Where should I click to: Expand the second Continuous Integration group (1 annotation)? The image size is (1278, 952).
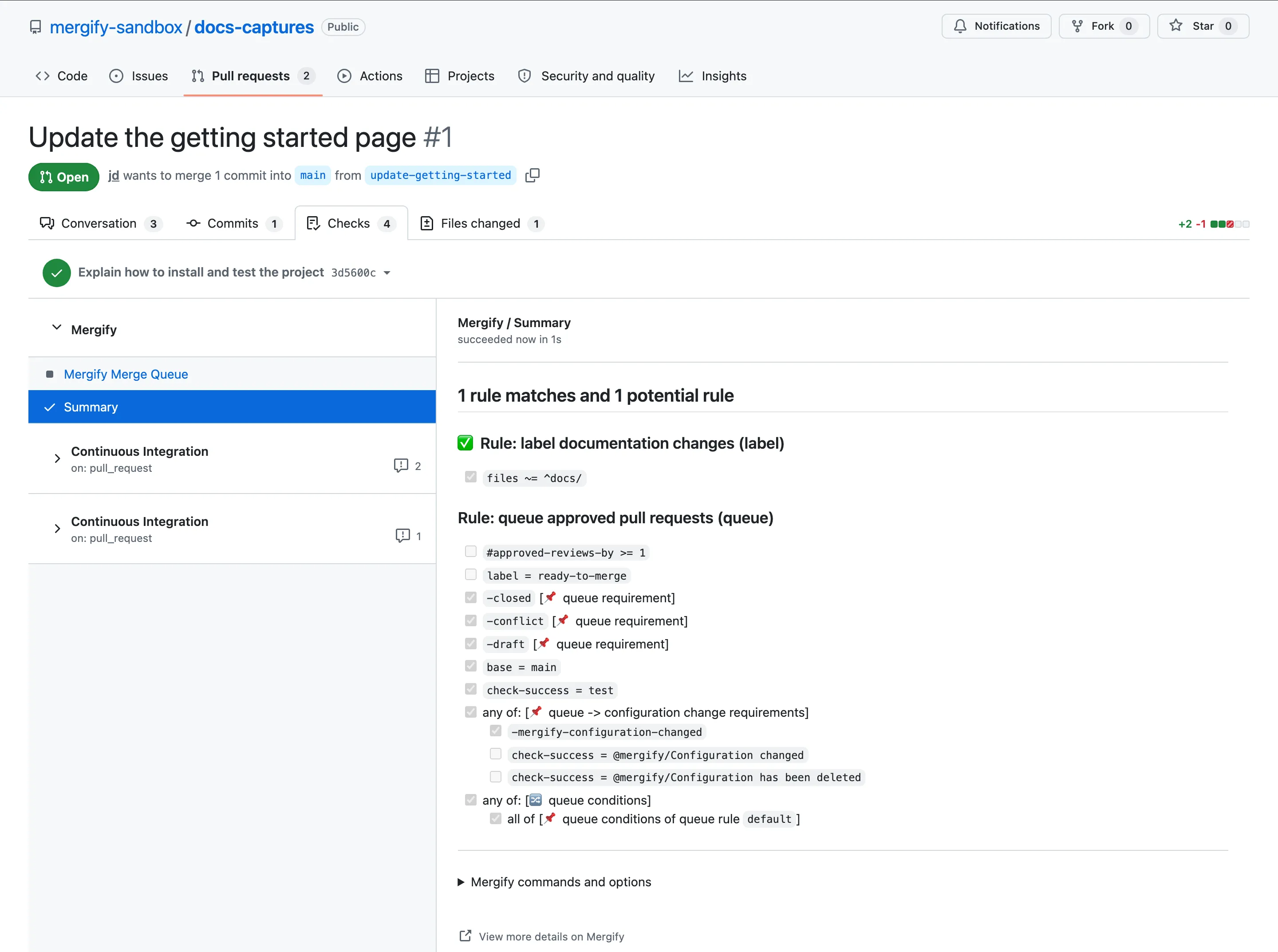click(57, 529)
